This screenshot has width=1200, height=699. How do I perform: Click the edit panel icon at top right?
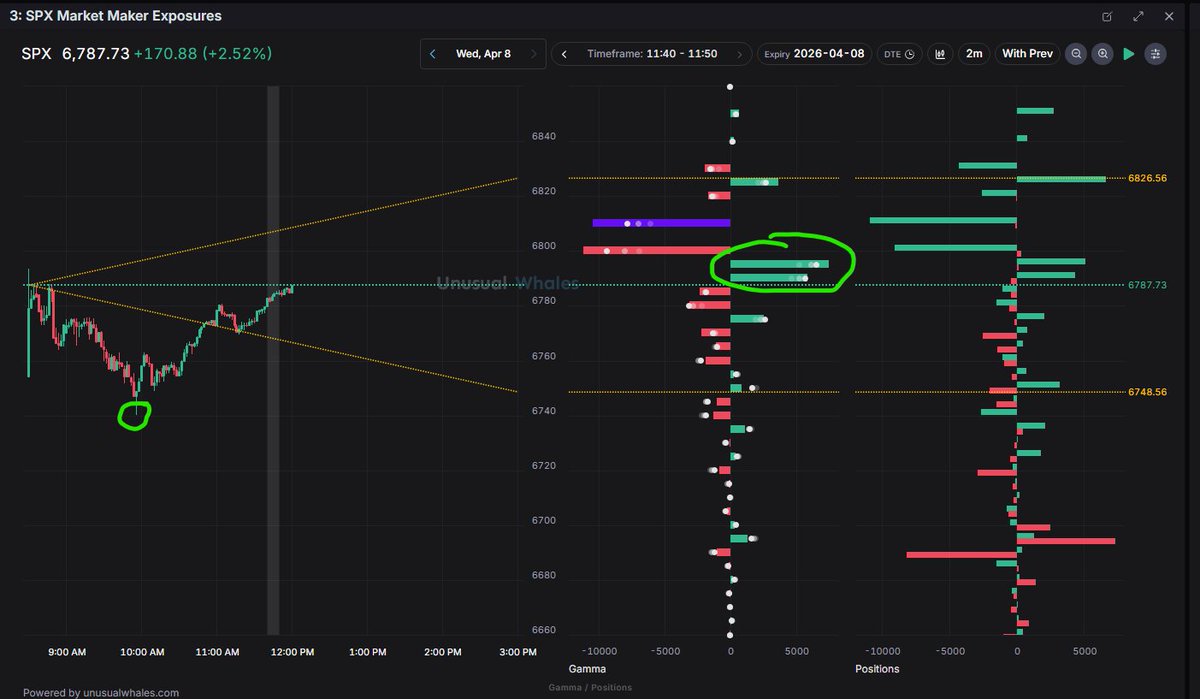tap(1107, 16)
